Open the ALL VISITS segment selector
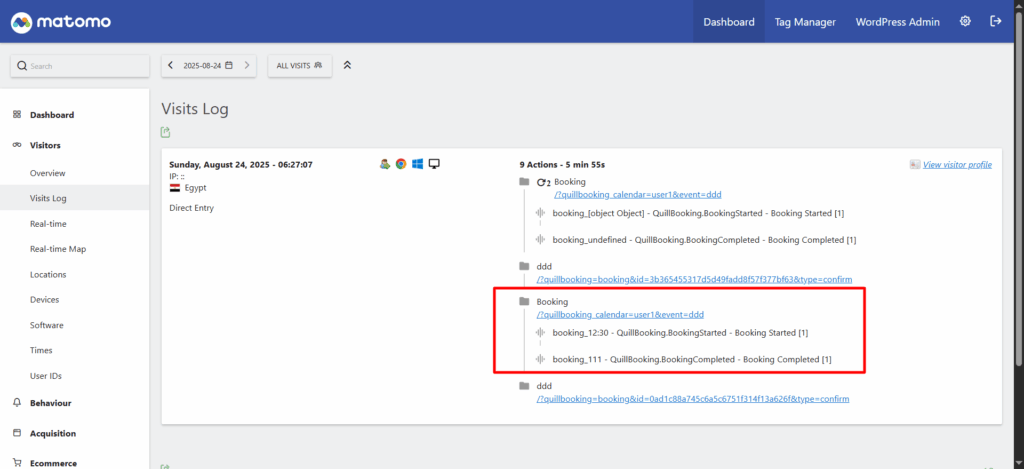Image resolution: width=1024 pixels, height=469 pixels. point(299,65)
